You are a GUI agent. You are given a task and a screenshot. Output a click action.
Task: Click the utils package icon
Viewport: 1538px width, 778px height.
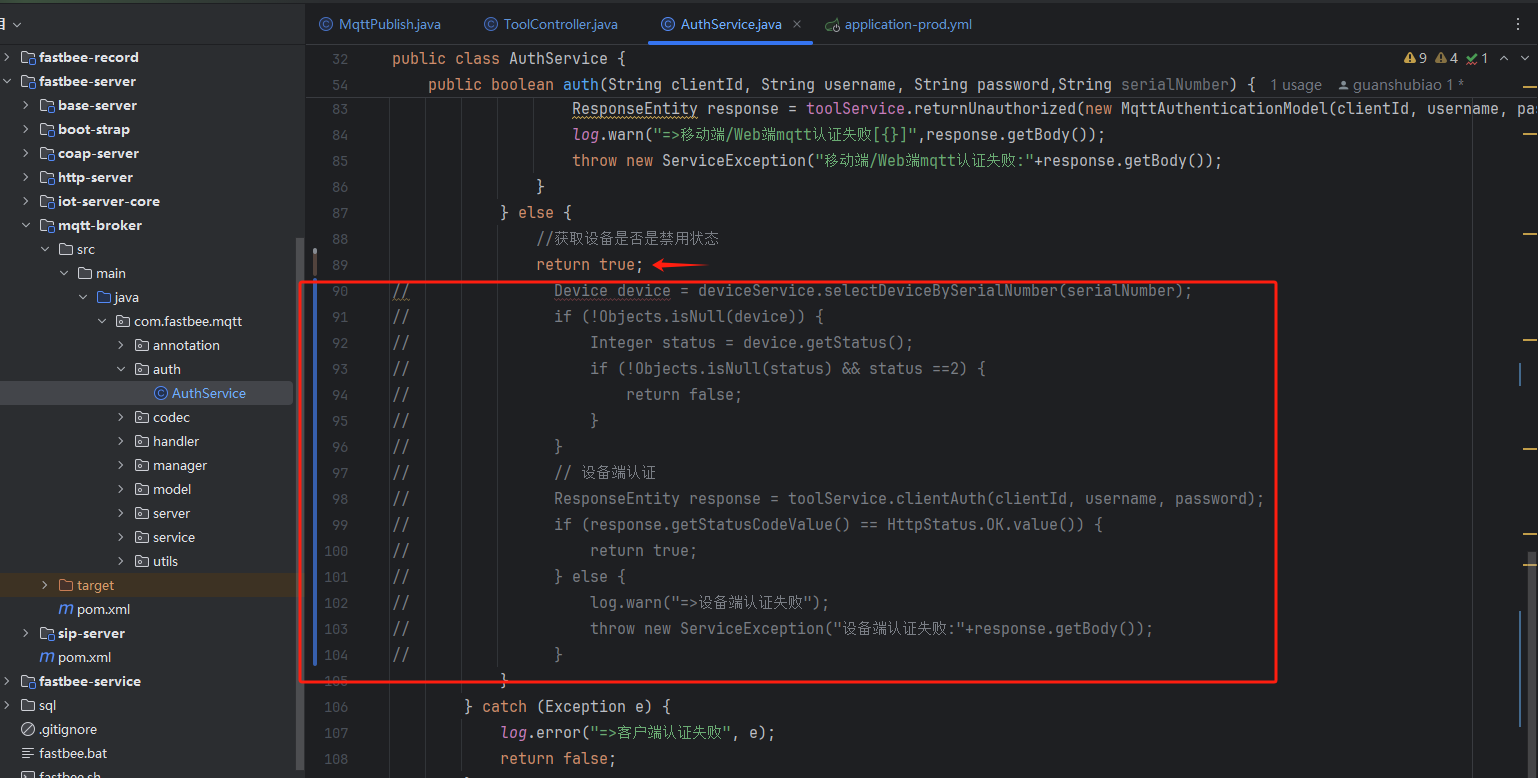pos(141,561)
